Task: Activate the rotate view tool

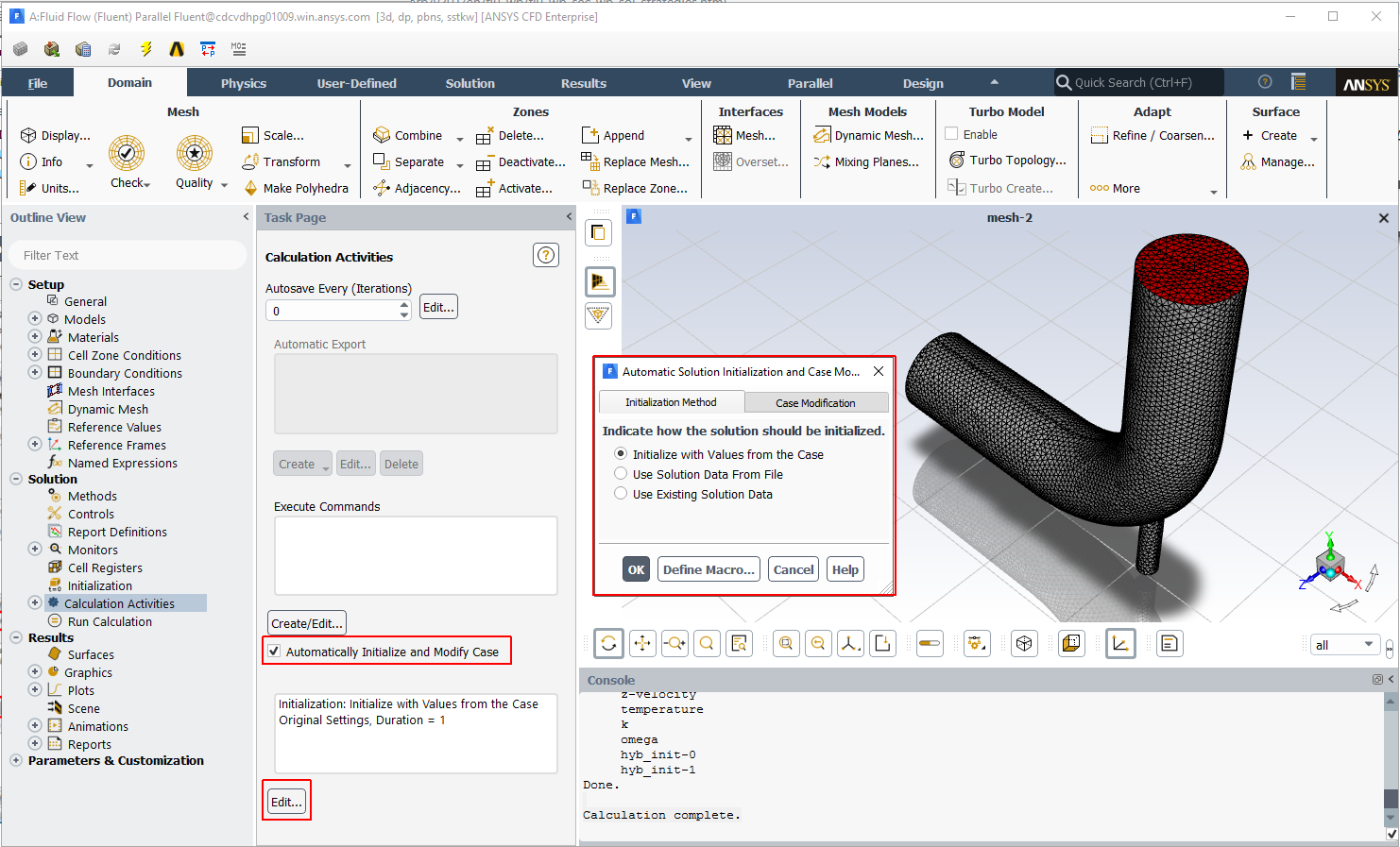Action: click(x=608, y=643)
